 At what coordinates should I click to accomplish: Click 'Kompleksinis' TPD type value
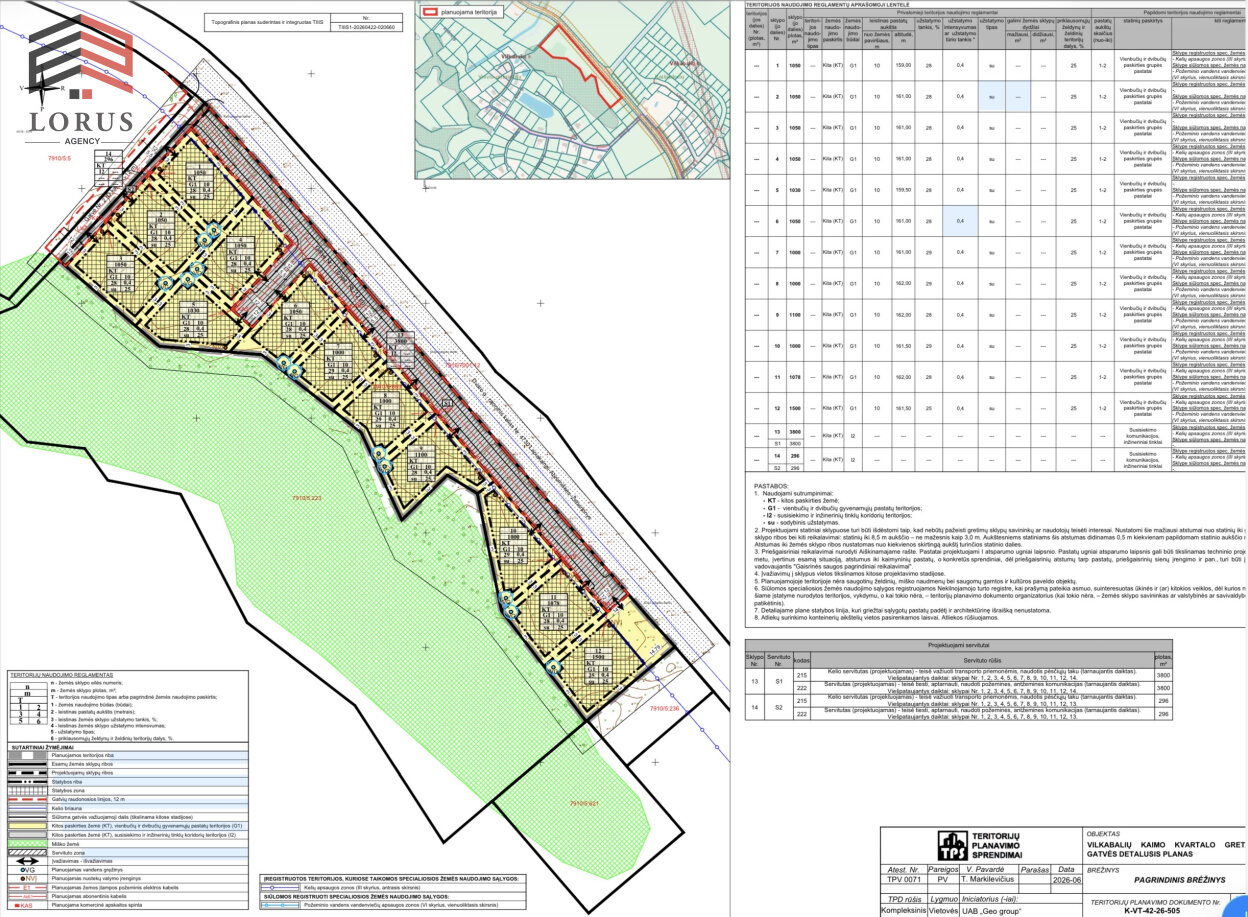coord(903,911)
